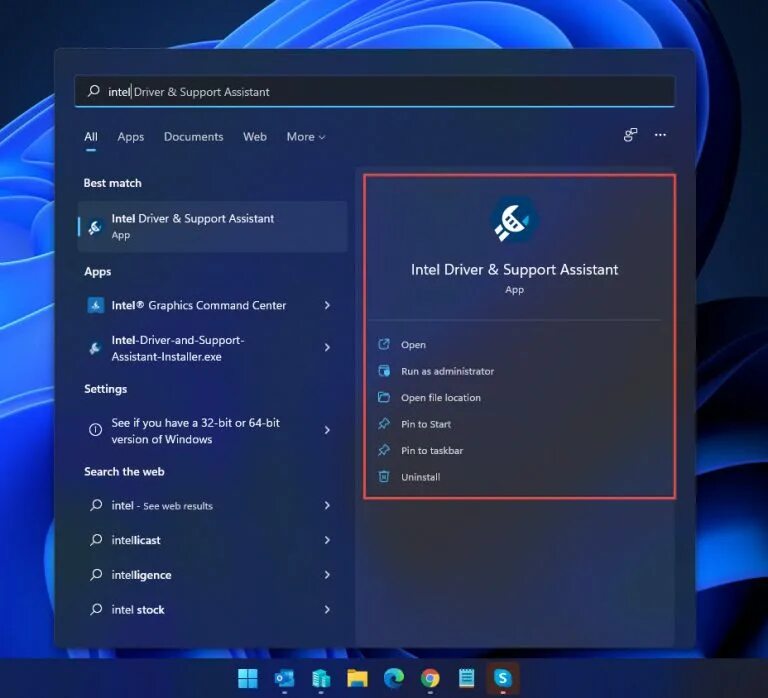Click search icon beside intelligence
768x698 pixels.
point(96,575)
